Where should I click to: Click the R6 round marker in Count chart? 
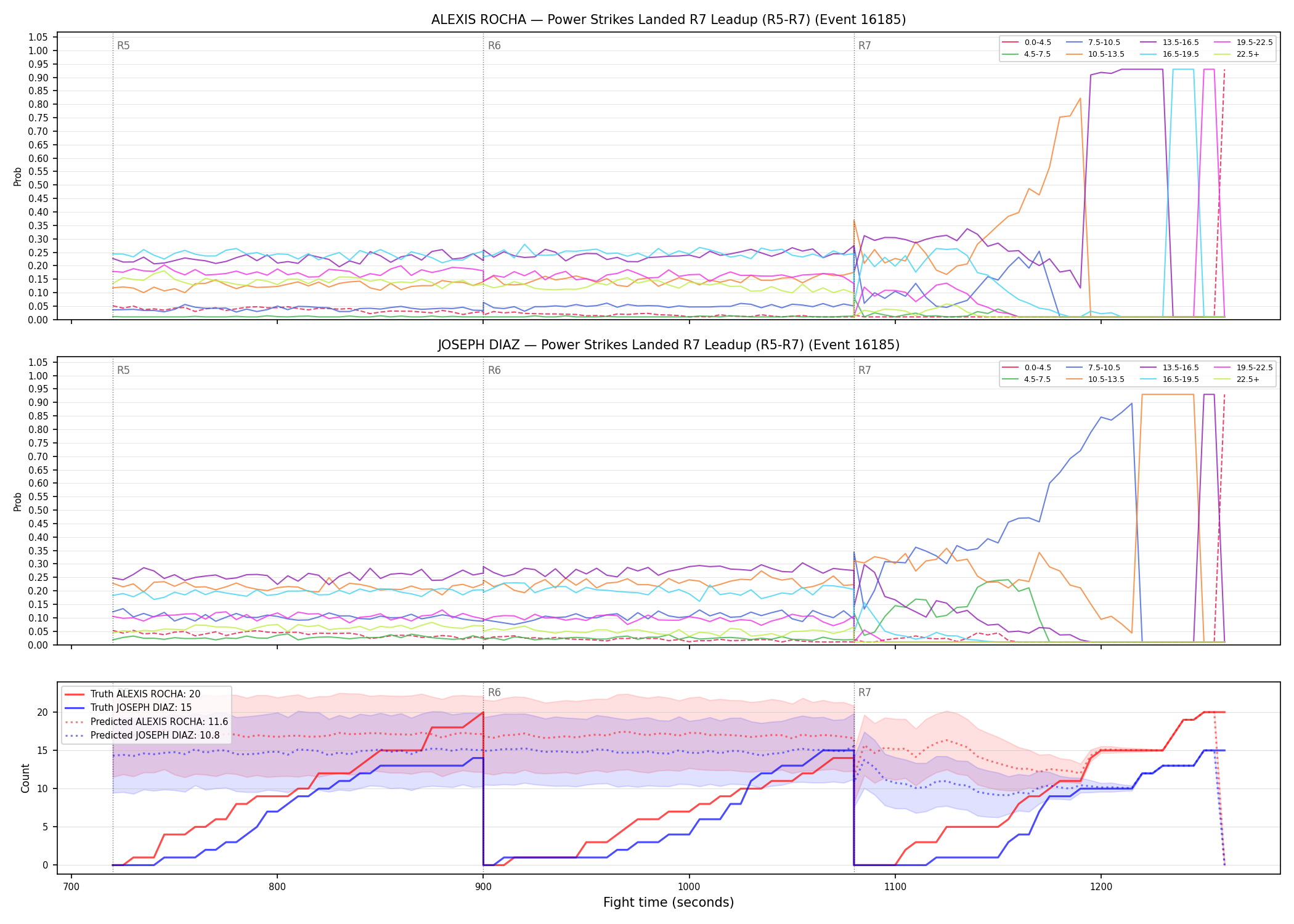tap(494, 692)
